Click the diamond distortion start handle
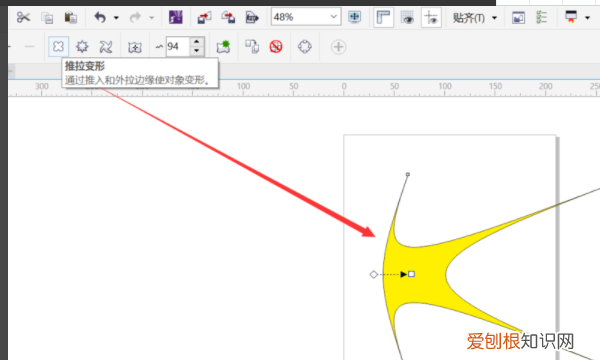The height and width of the screenshot is (360, 600). click(373, 274)
